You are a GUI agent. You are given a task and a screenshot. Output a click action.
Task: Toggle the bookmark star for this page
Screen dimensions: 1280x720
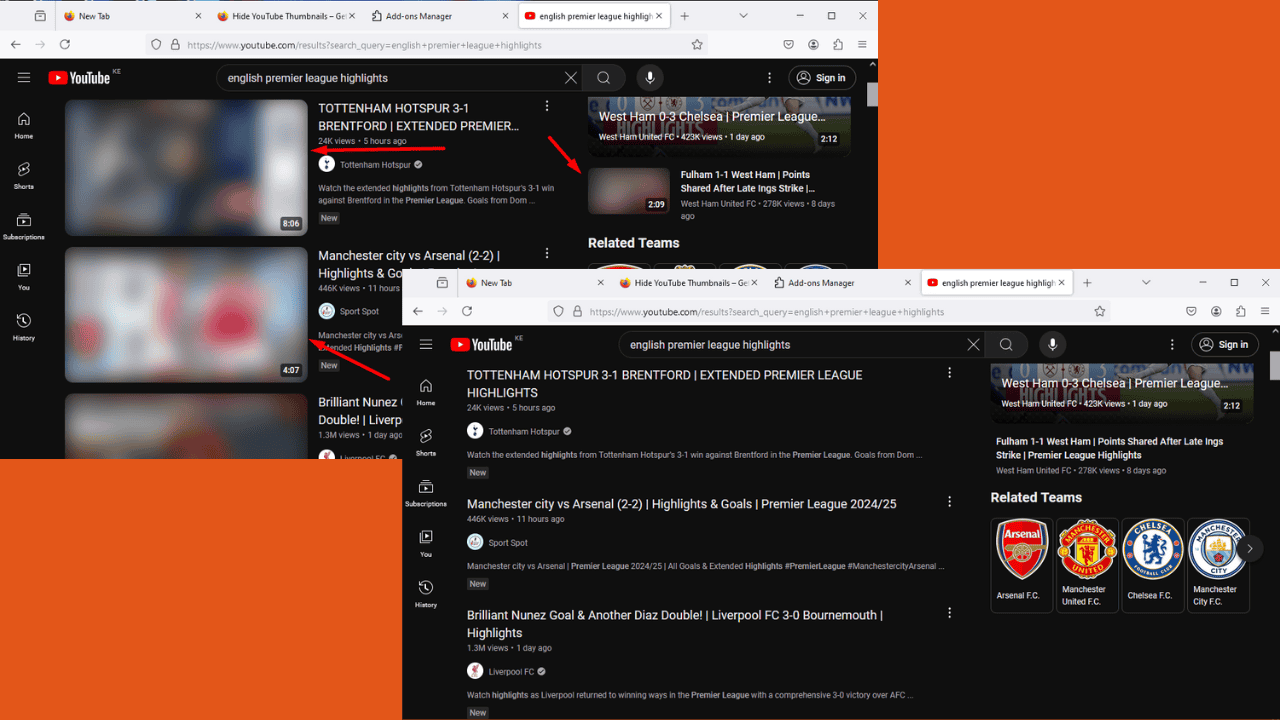tap(1098, 311)
